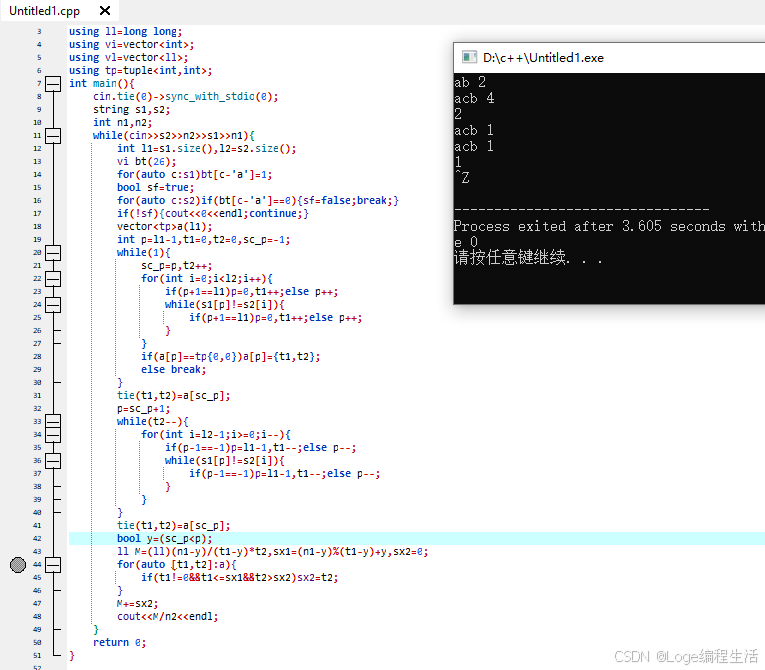Click on 'cin.tie(0)->sync_with_stdio(0);' code line
The width and height of the screenshot is (765, 670).
point(185,97)
